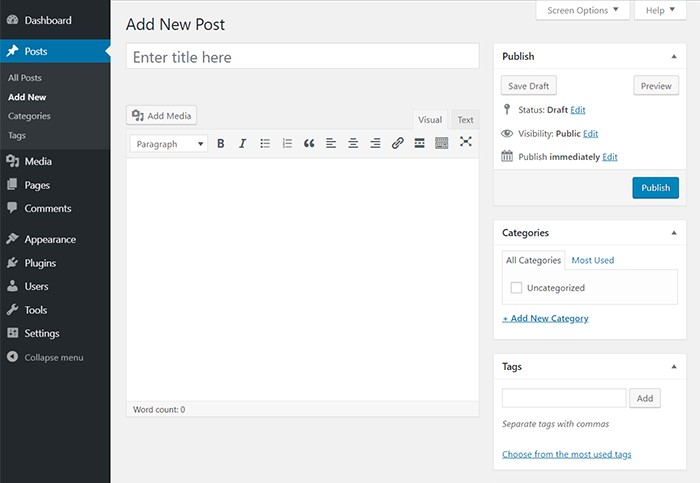Enable distraction-free fullscreen mode

pyautogui.click(x=465, y=142)
